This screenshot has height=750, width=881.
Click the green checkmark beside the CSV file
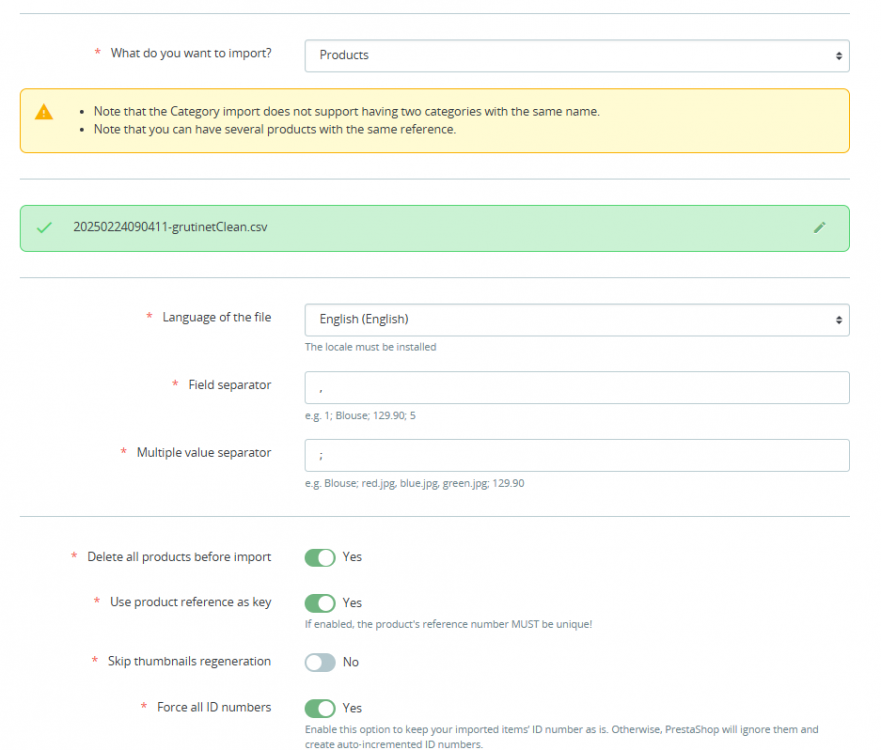pyautogui.click(x=44, y=228)
